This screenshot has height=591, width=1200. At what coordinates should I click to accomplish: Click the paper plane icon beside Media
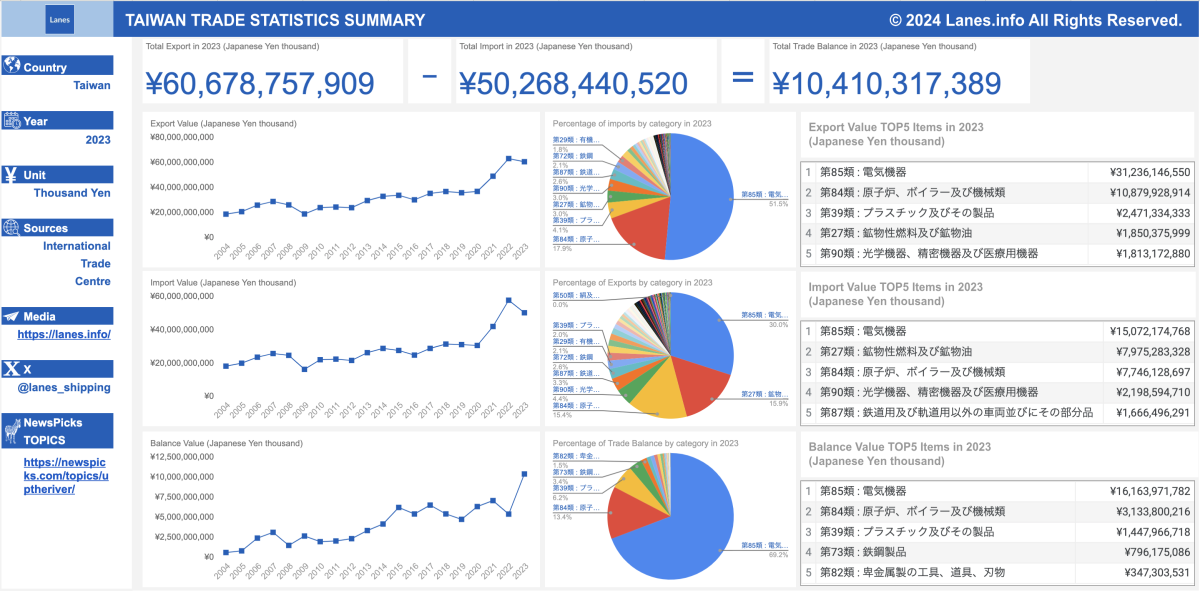[x=12, y=316]
